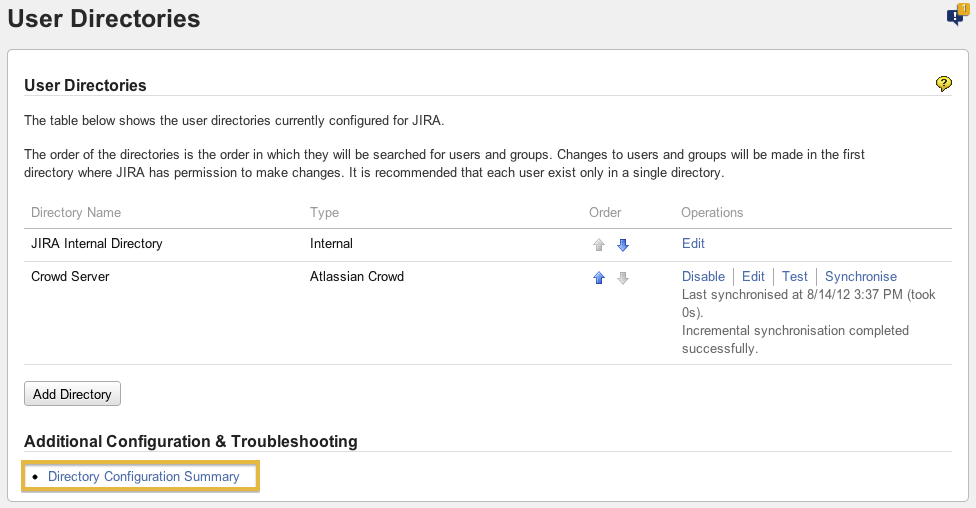Click the Operations column header

[712, 212]
